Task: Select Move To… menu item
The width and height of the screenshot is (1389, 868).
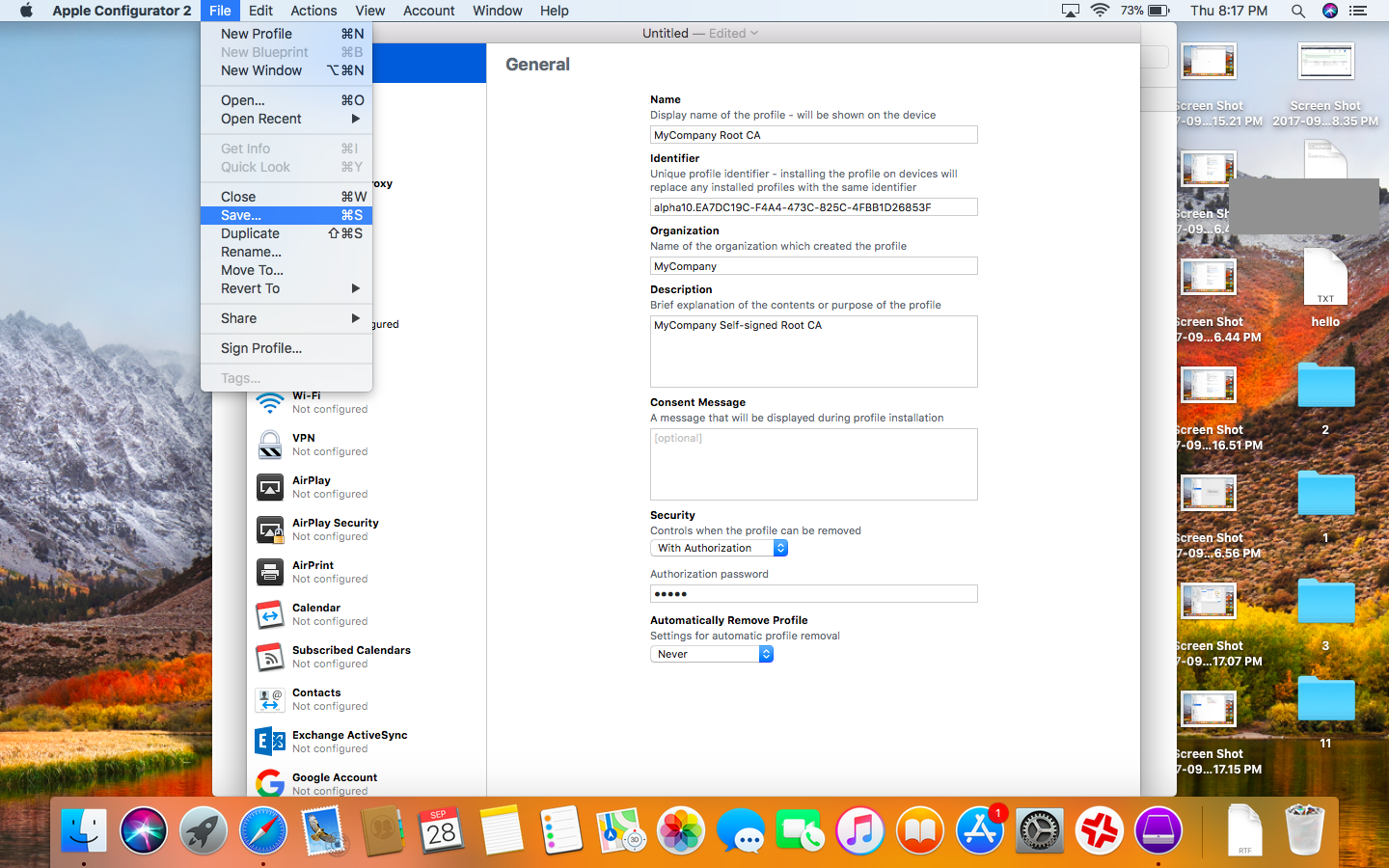Action: tap(286, 270)
